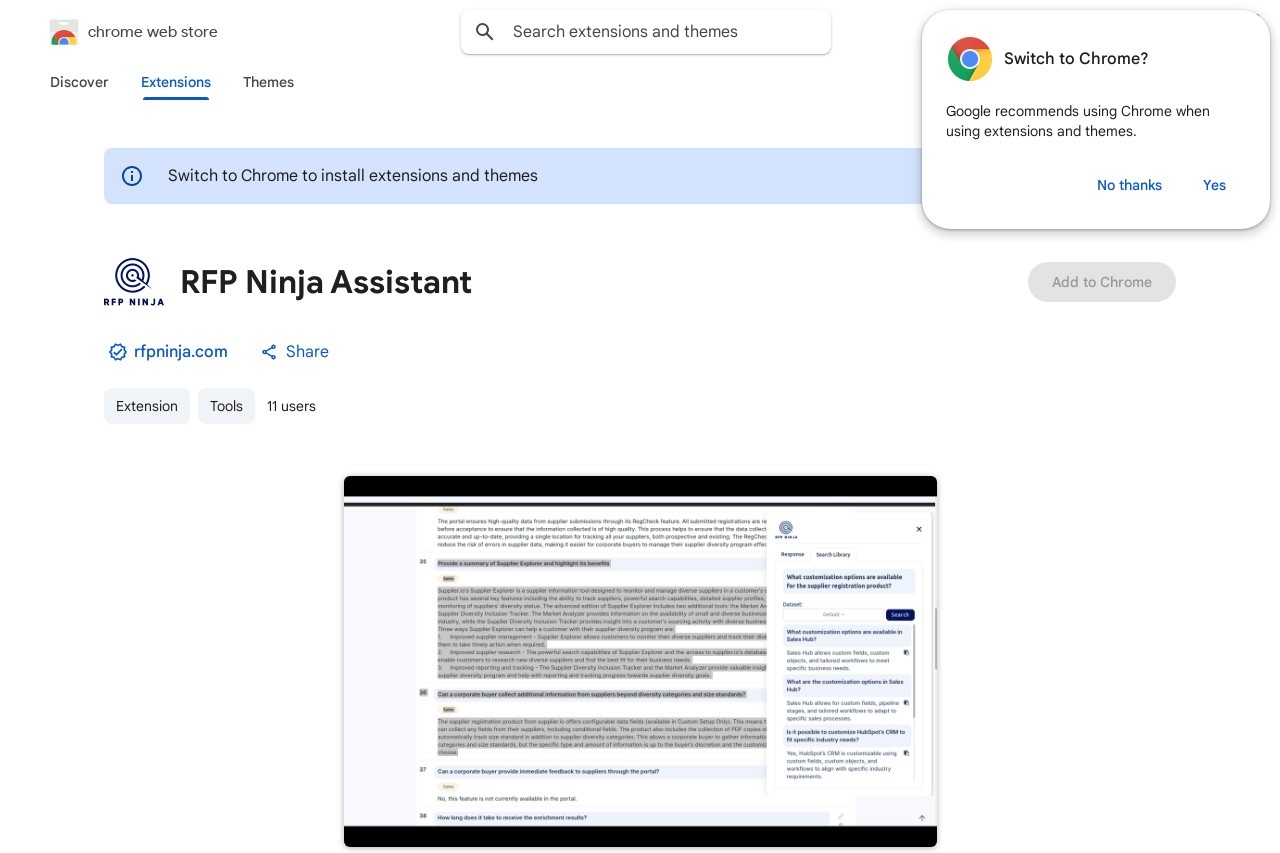Image resolution: width=1280 pixels, height=853 pixels.
Task: Dismiss popup with No thanks
Action: pyautogui.click(x=1129, y=185)
